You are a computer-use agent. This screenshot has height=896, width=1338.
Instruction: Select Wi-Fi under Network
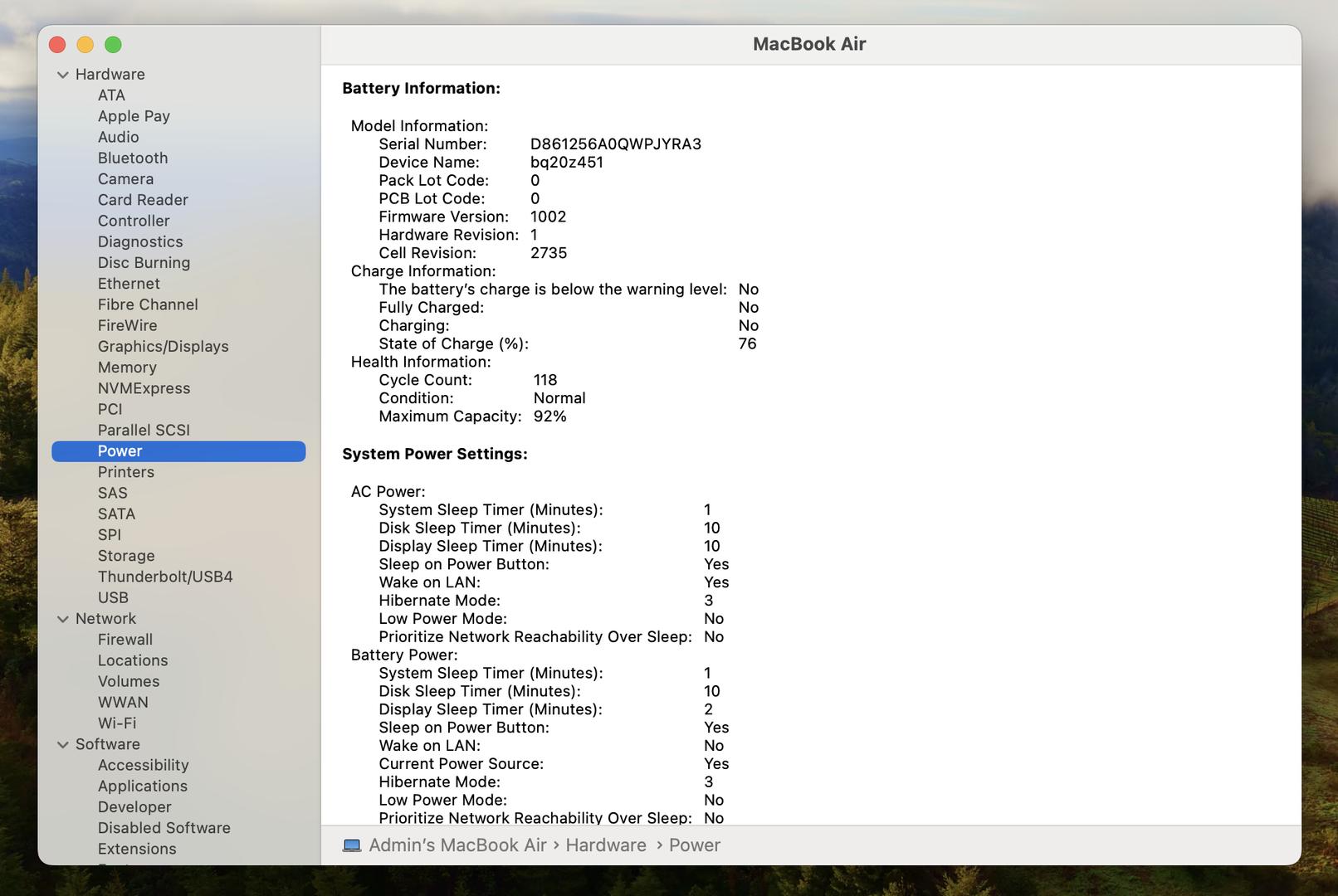(x=117, y=723)
